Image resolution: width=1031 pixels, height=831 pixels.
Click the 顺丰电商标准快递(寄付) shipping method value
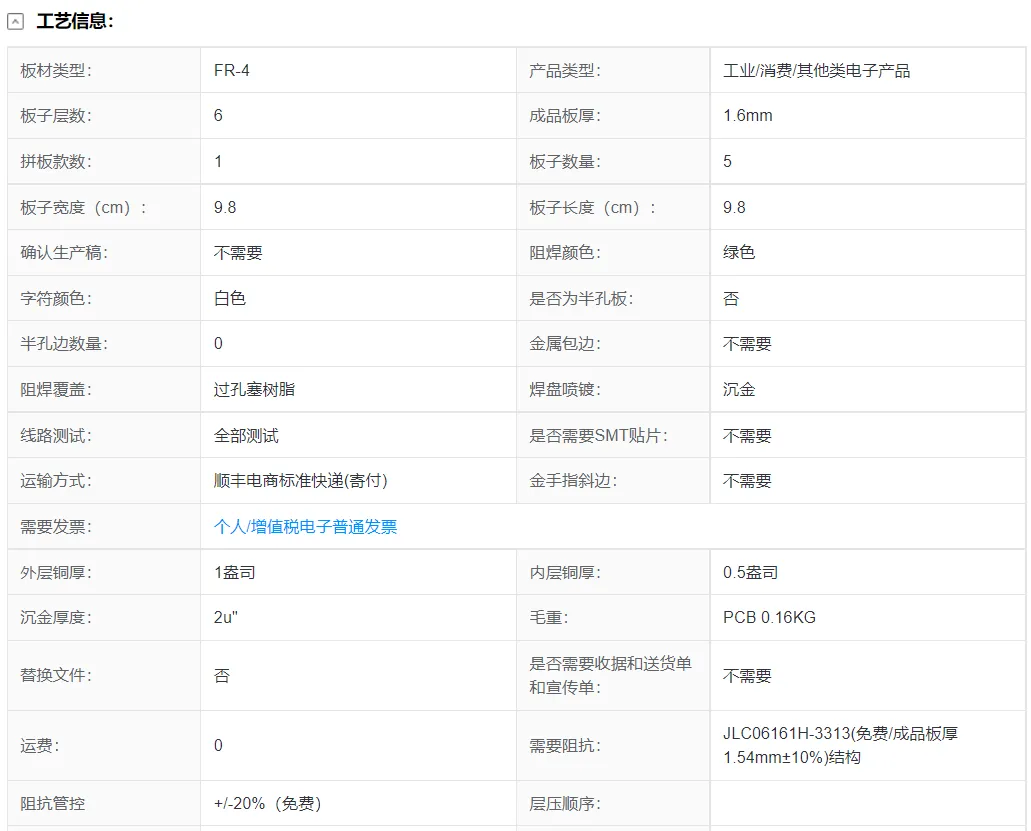(300, 480)
